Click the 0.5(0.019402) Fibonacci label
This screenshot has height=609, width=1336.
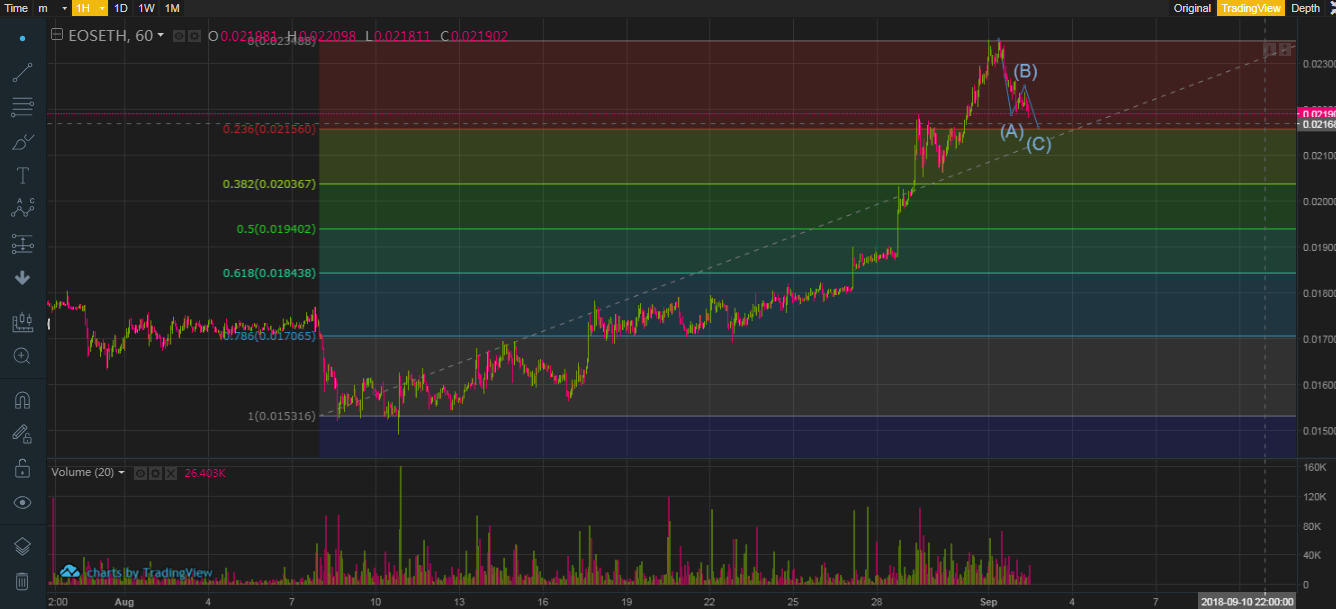click(276, 229)
